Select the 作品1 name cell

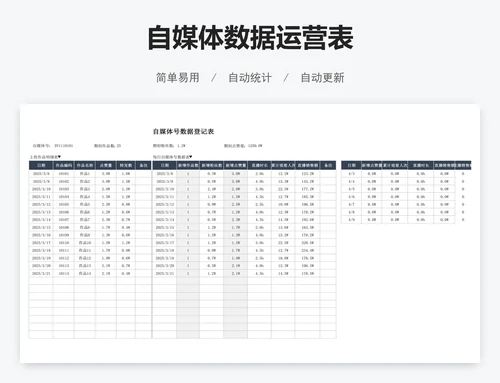(85, 174)
